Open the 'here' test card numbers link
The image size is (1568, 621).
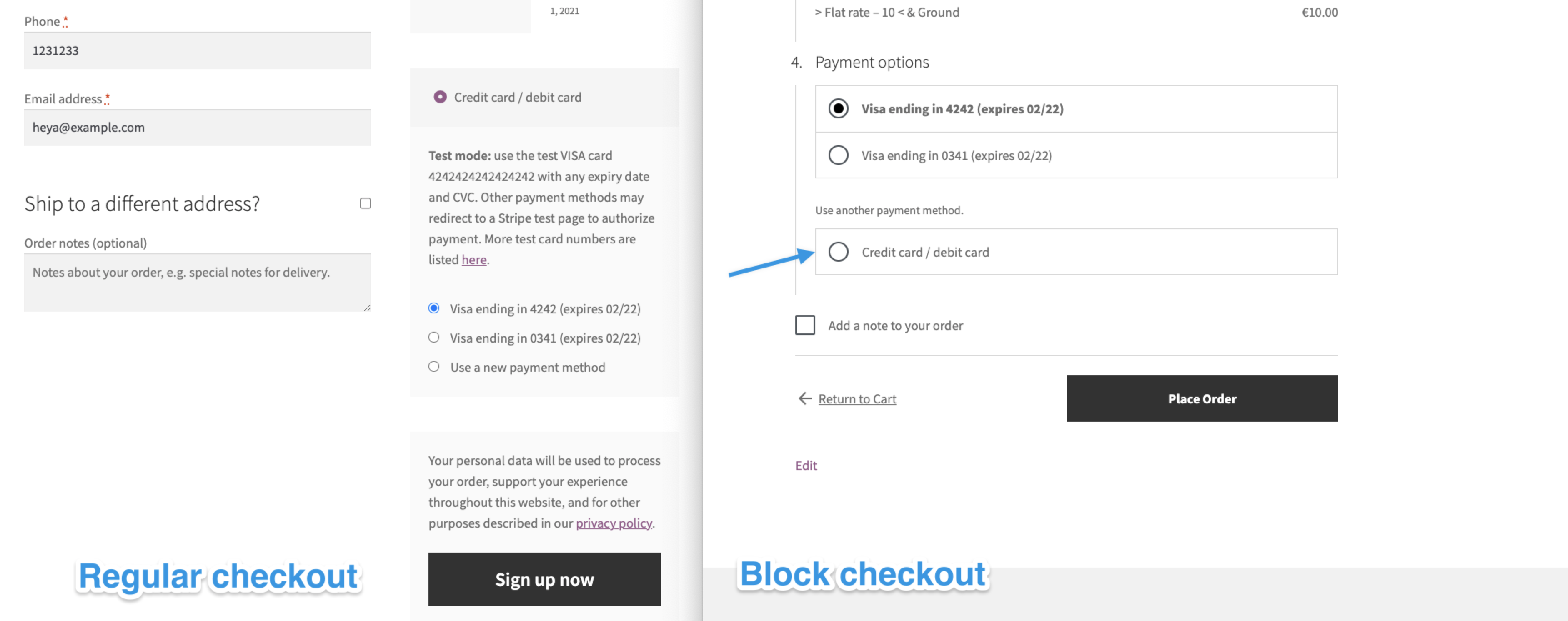473,259
